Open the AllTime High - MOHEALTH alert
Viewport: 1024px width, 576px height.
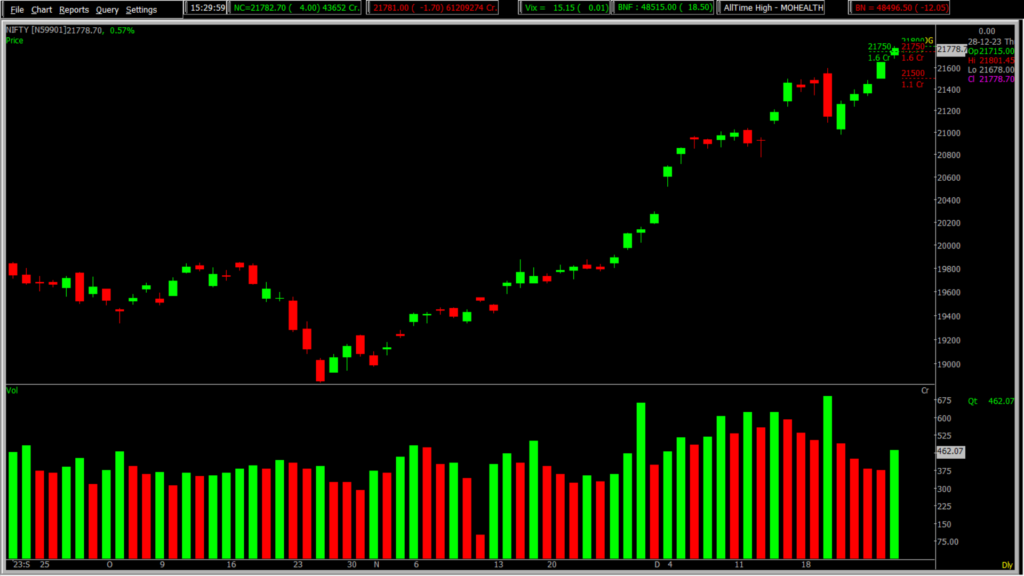tap(781, 8)
